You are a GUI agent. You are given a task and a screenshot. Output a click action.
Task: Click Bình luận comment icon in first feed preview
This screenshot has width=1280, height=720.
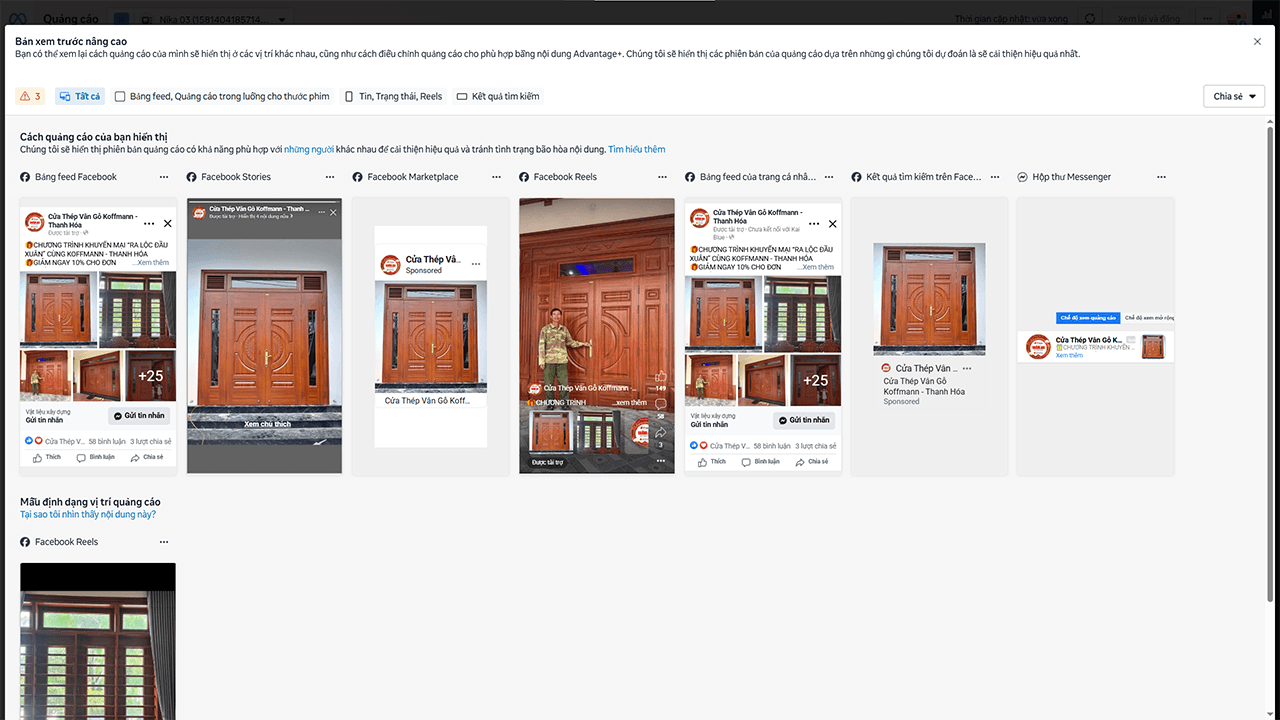click(95, 457)
